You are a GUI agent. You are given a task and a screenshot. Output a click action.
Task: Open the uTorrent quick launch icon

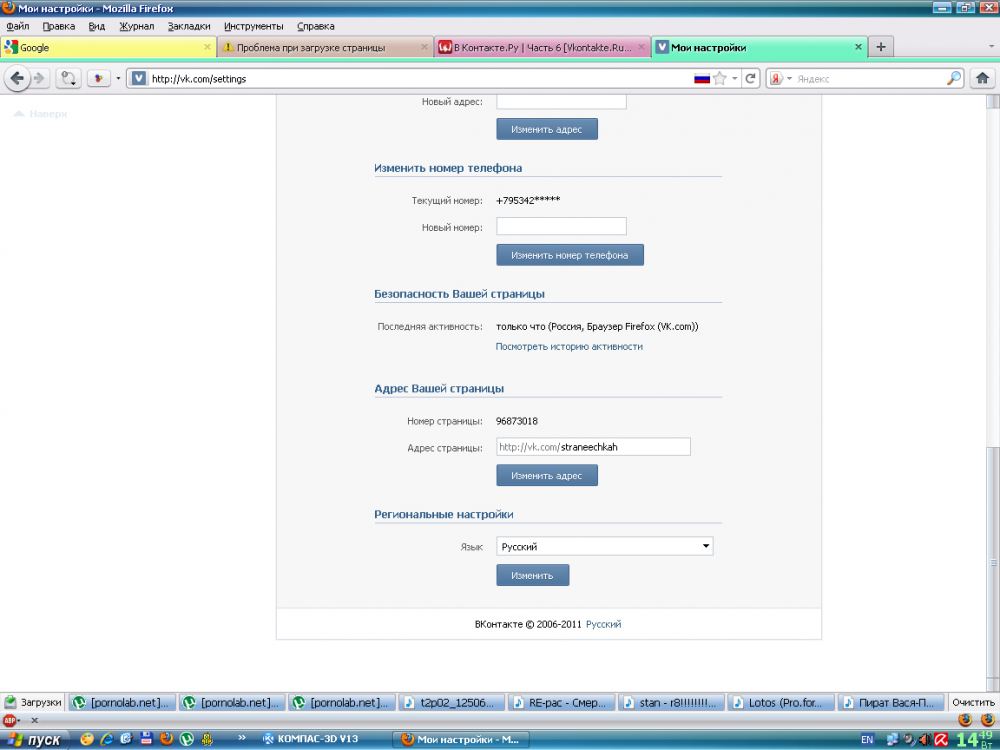(x=186, y=739)
